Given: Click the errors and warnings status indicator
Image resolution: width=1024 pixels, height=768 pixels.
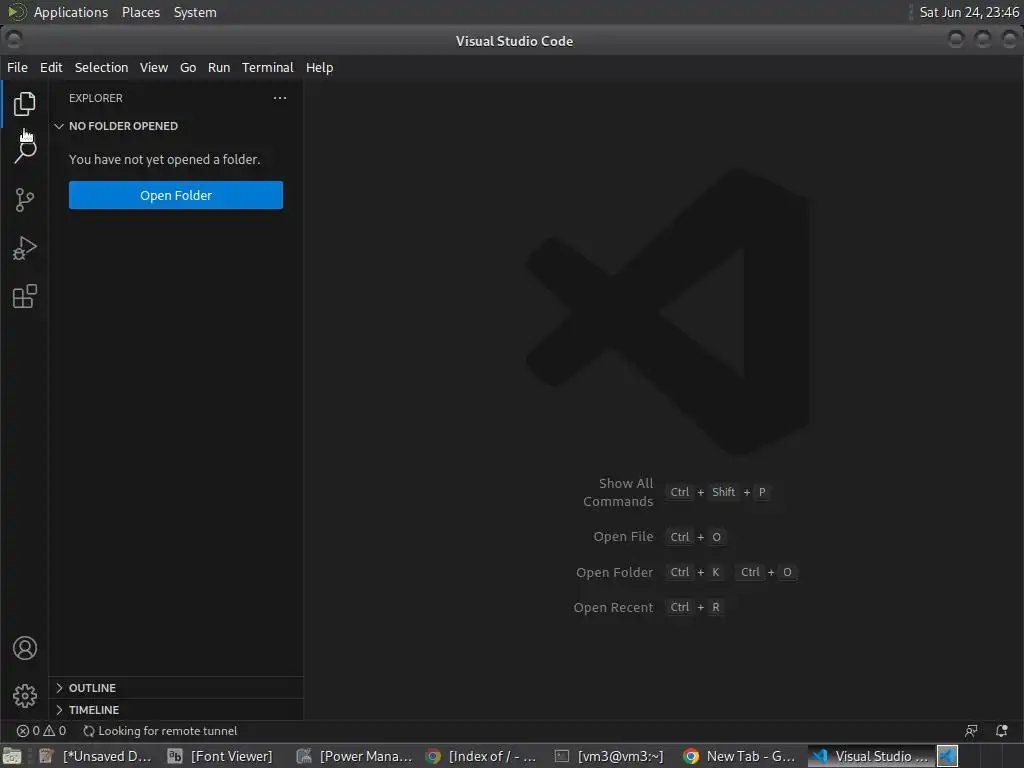Looking at the screenshot, I should pyautogui.click(x=41, y=731).
